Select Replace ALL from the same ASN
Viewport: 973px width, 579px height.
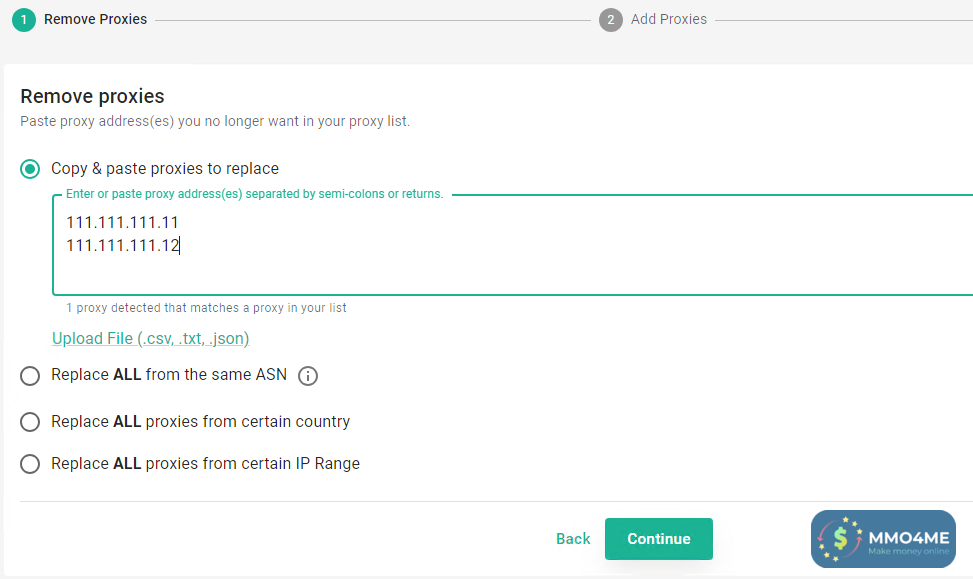30,375
